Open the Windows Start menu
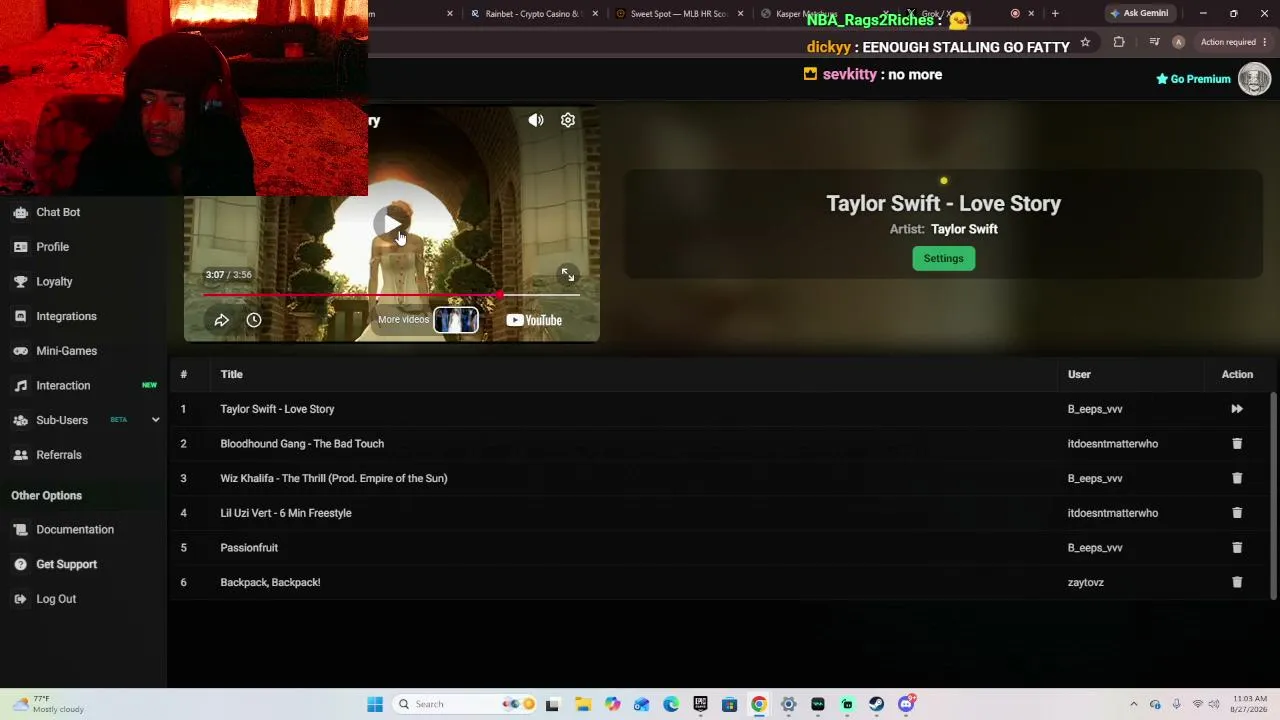 coord(375,704)
